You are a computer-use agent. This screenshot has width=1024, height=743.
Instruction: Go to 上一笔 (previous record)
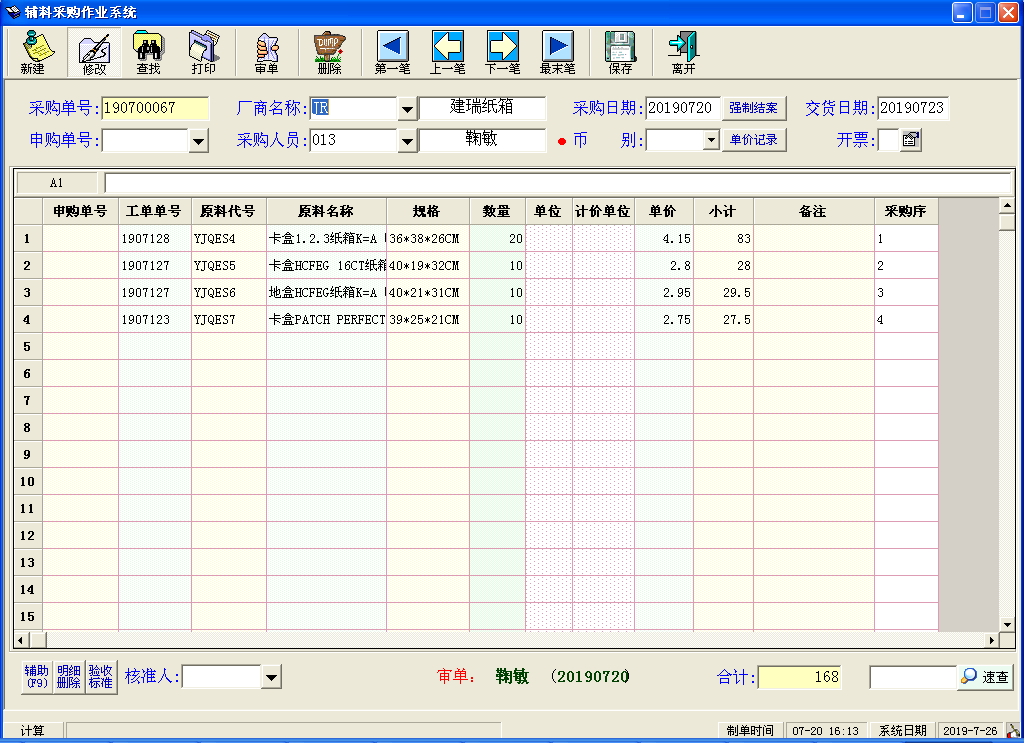point(447,52)
